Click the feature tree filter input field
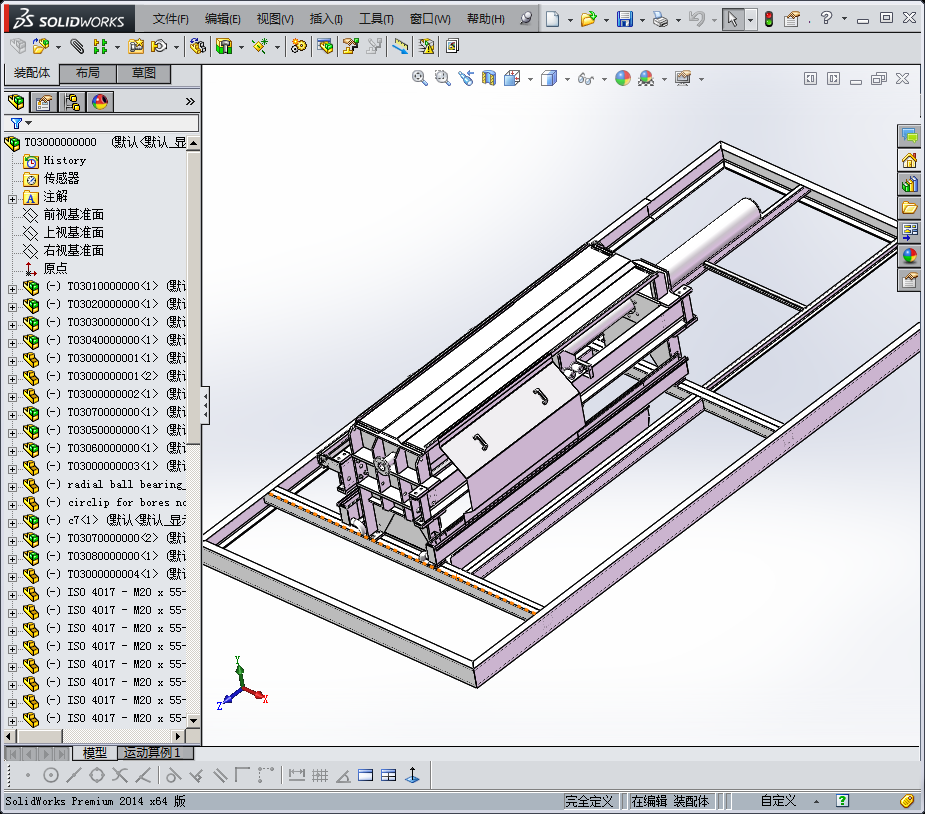The height and width of the screenshot is (814, 925). [110, 123]
